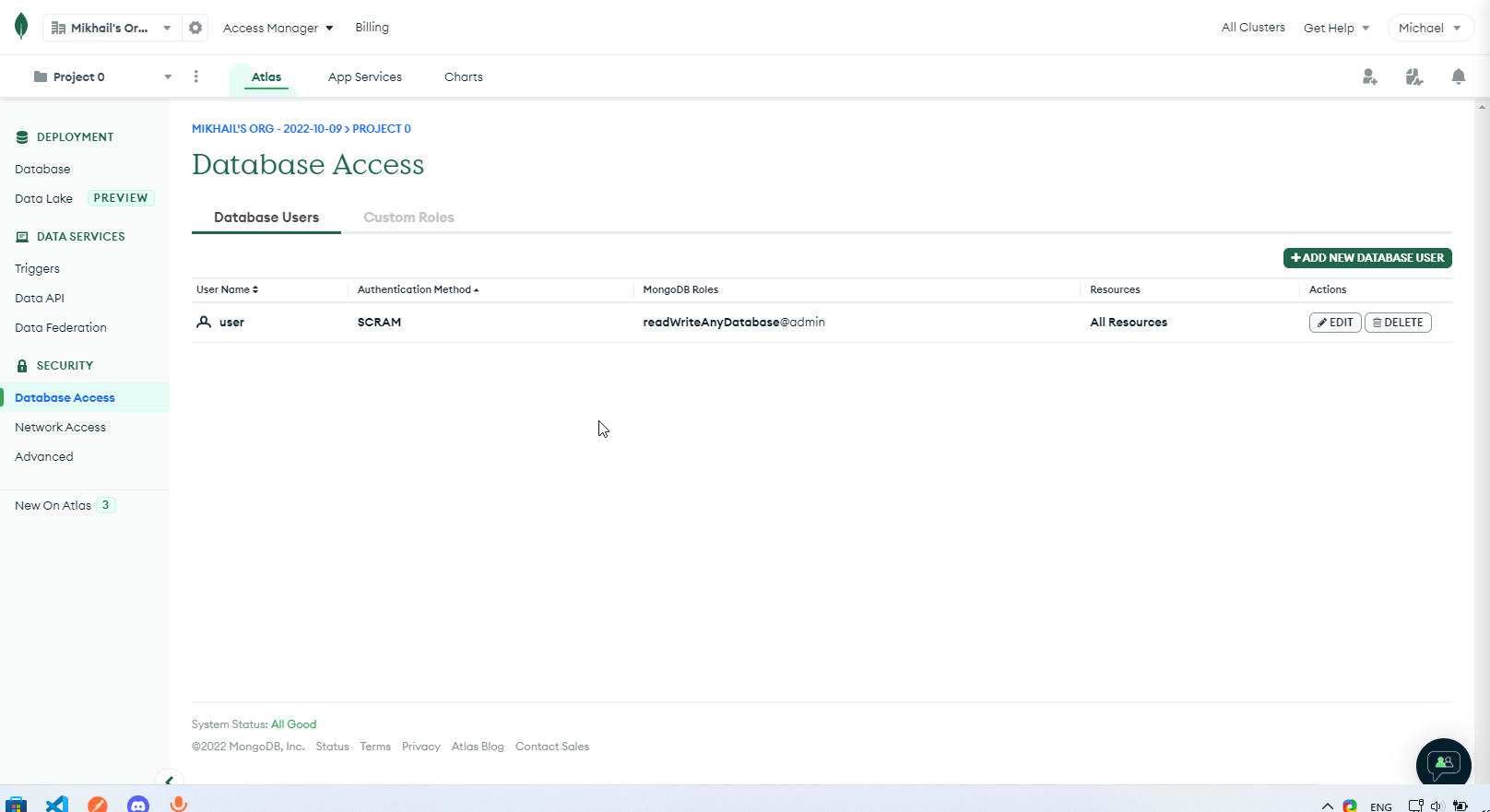Viewport: 1490px width, 812px height.
Task: Open the Mikhail's Org organization dropdown
Action: coord(112,28)
